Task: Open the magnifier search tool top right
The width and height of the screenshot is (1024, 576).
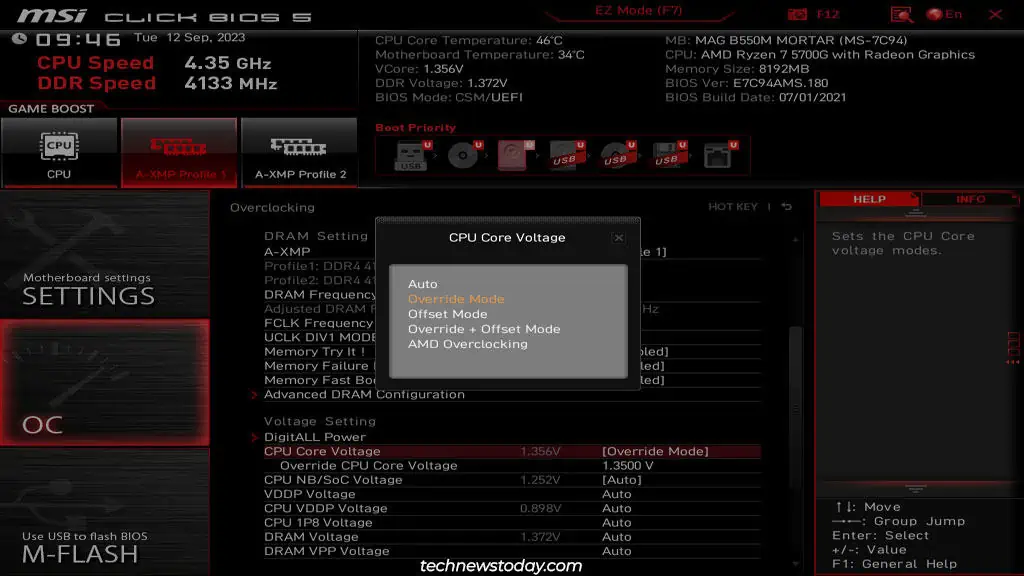Action: [x=903, y=14]
